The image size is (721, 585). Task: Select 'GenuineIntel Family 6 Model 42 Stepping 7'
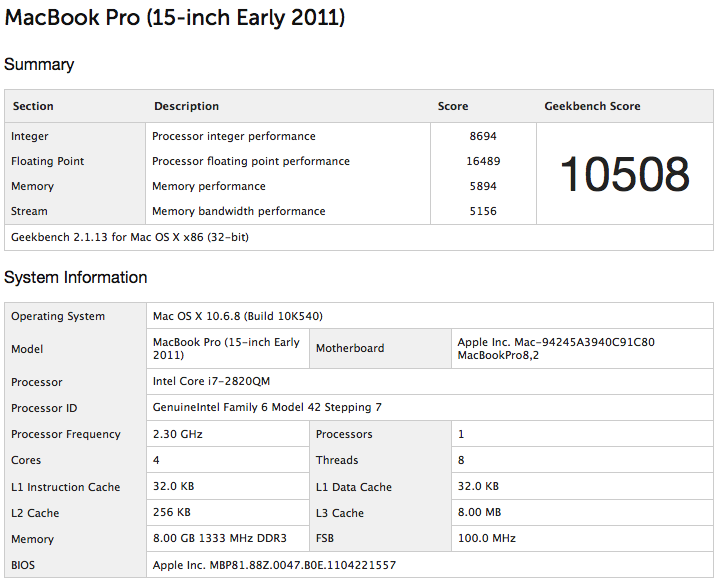267,407
